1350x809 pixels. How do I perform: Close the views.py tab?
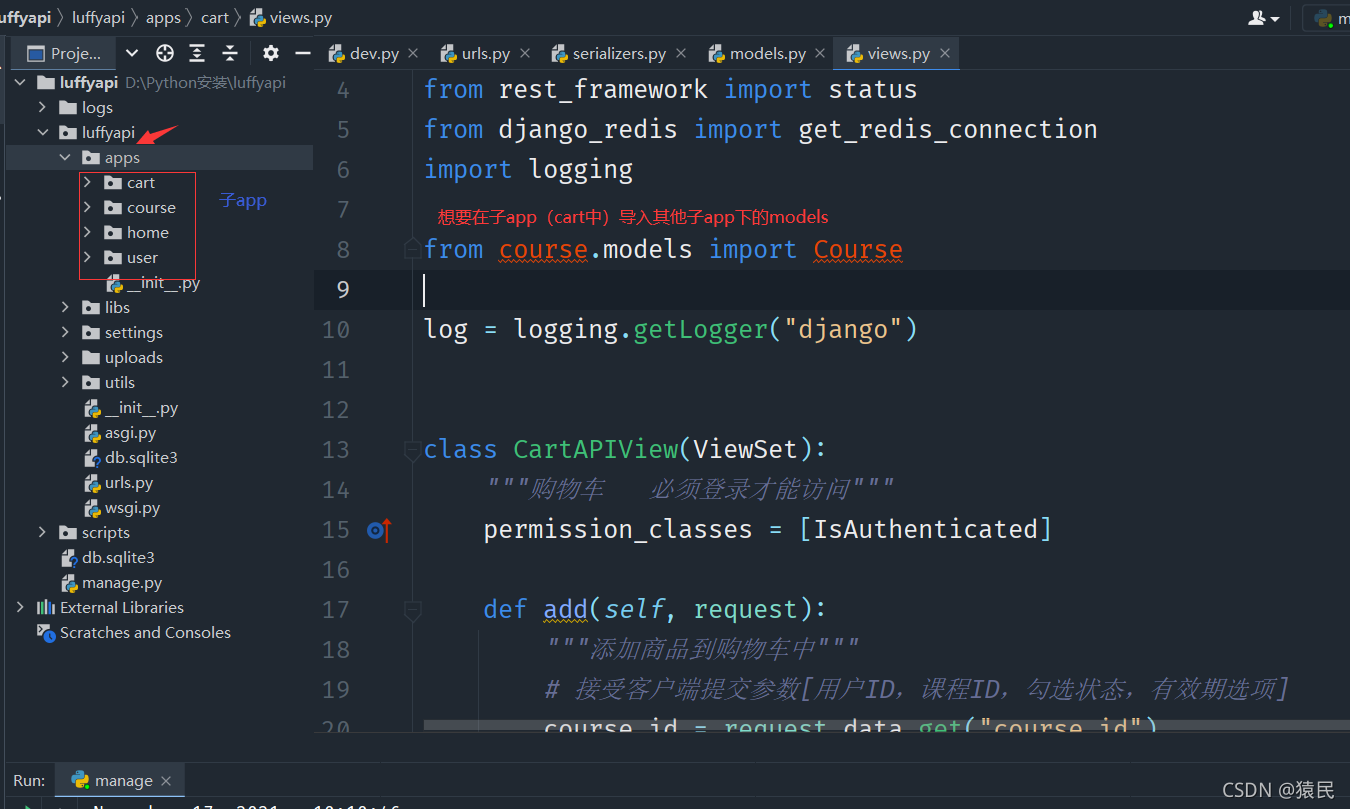point(945,54)
